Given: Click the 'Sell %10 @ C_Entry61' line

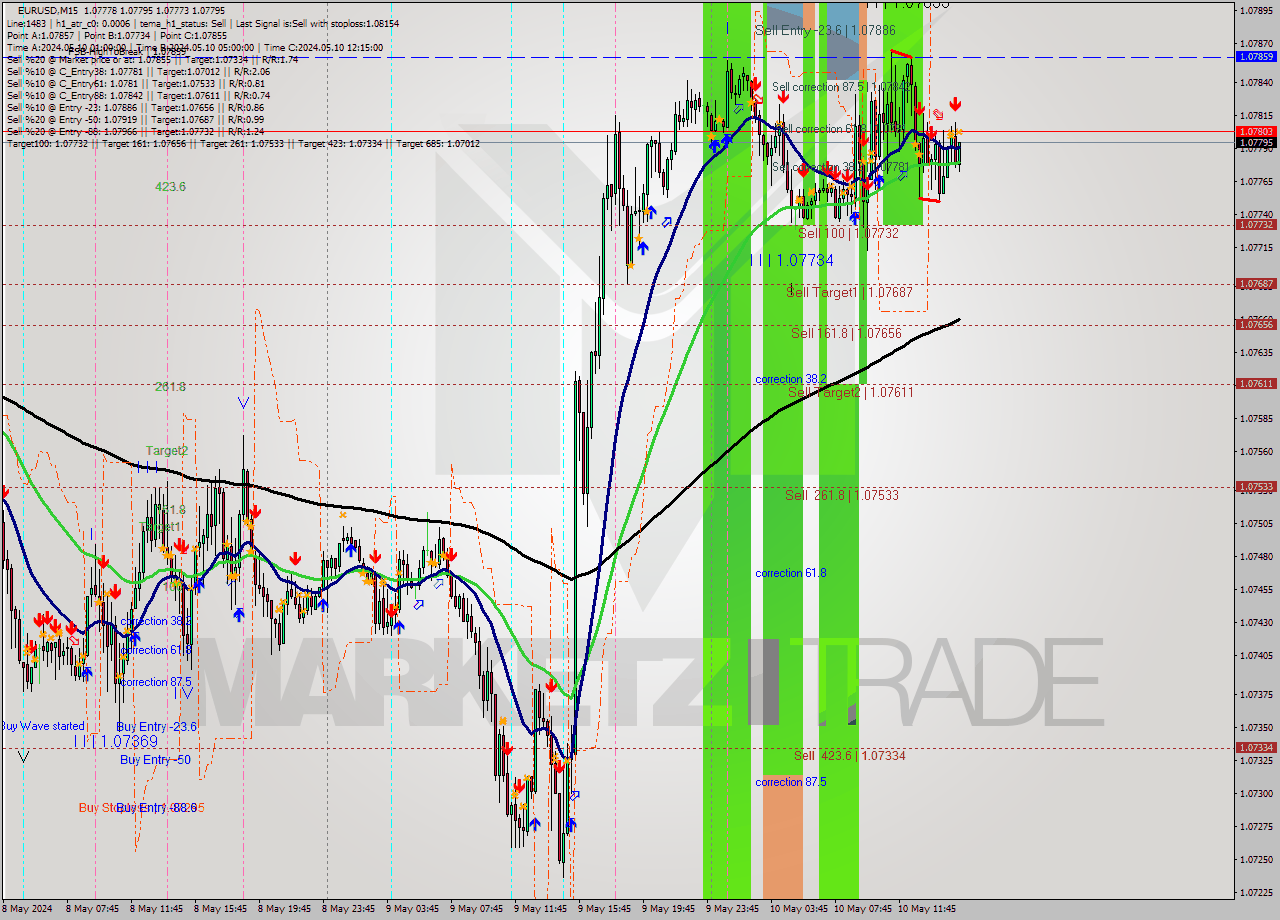Looking at the screenshot, I should [x=136, y=83].
